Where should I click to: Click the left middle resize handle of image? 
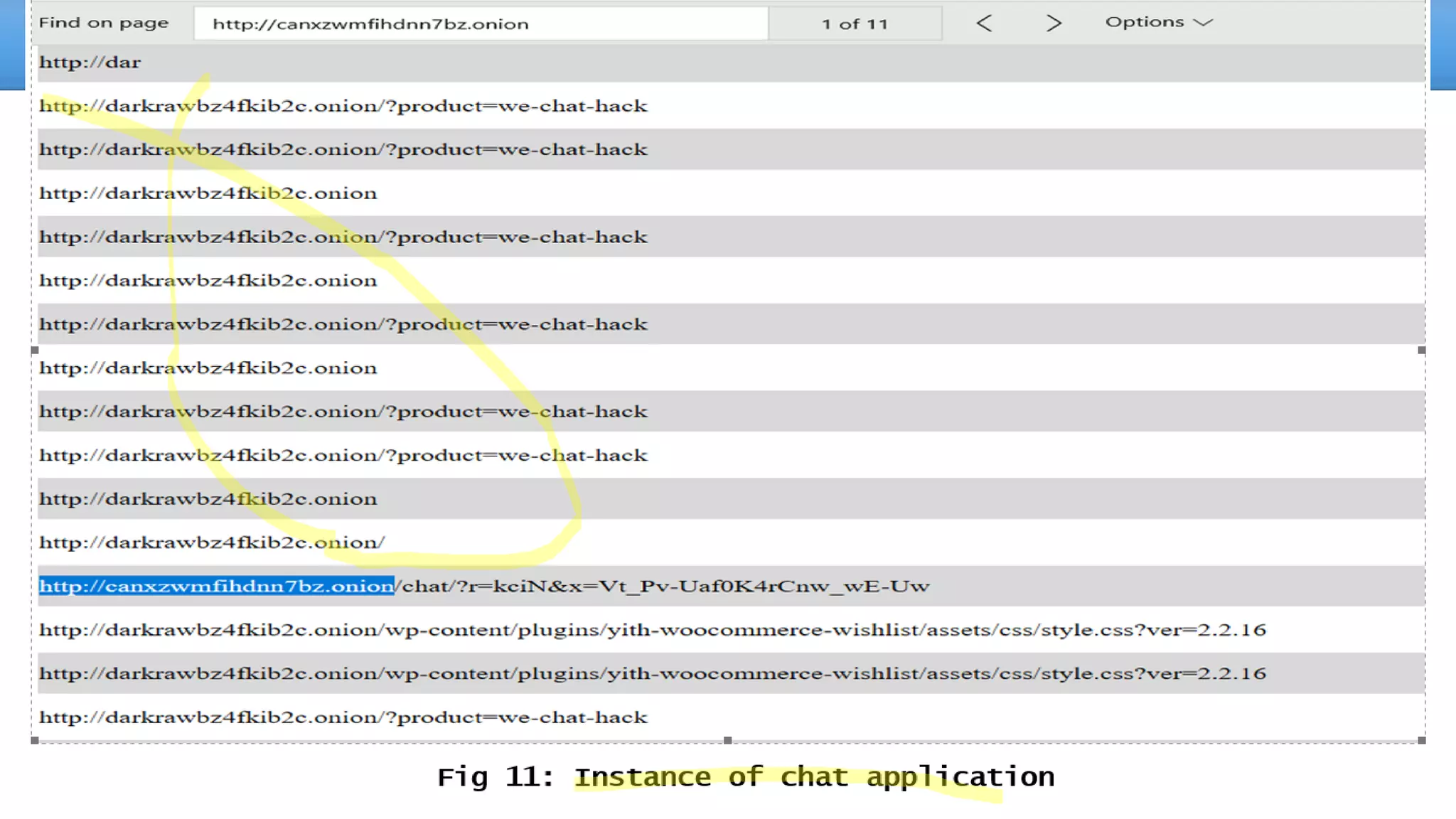pyautogui.click(x=35, y=350)
